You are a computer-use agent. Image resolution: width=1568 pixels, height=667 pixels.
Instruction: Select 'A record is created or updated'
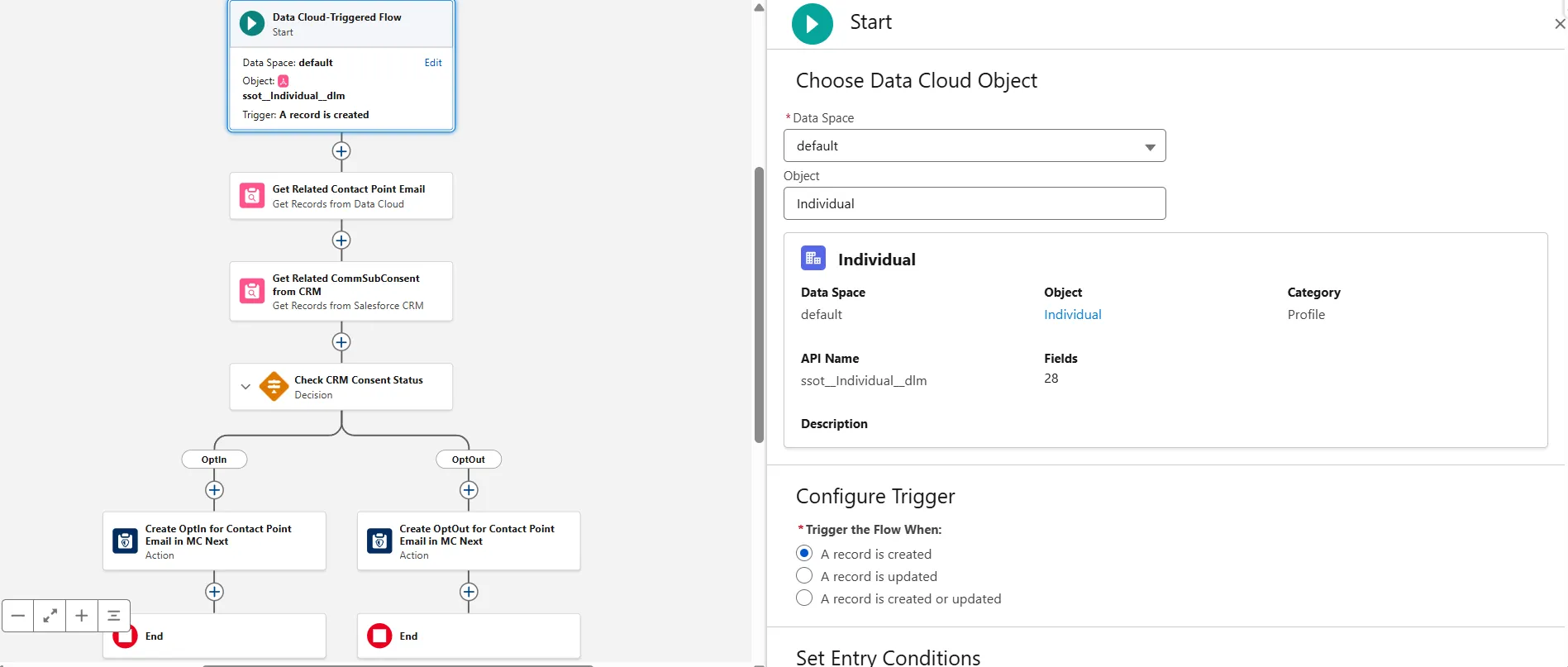click(x=804, y=598)
